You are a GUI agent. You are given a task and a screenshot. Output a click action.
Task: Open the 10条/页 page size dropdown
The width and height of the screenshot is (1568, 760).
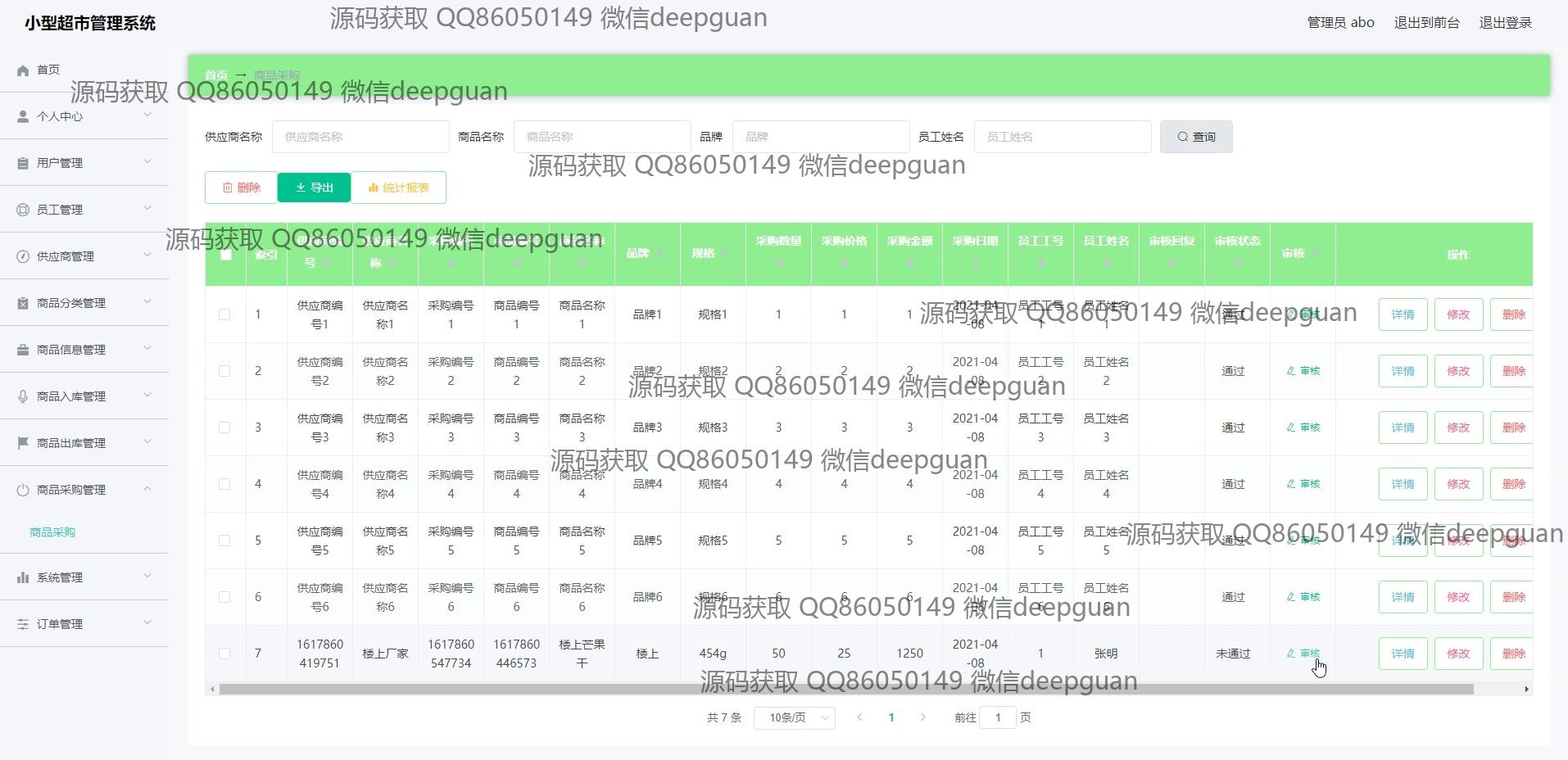click(x=794, y=718)
